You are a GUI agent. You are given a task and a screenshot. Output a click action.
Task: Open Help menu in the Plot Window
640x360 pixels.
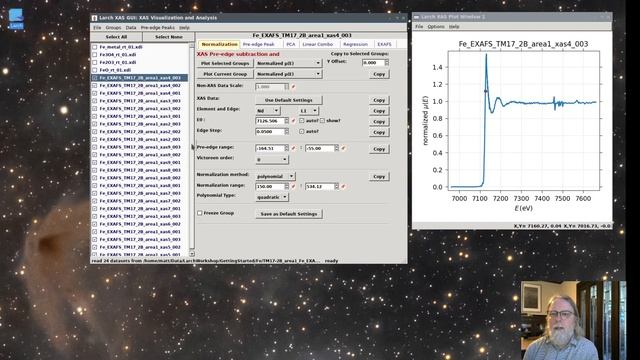point(454,27)
